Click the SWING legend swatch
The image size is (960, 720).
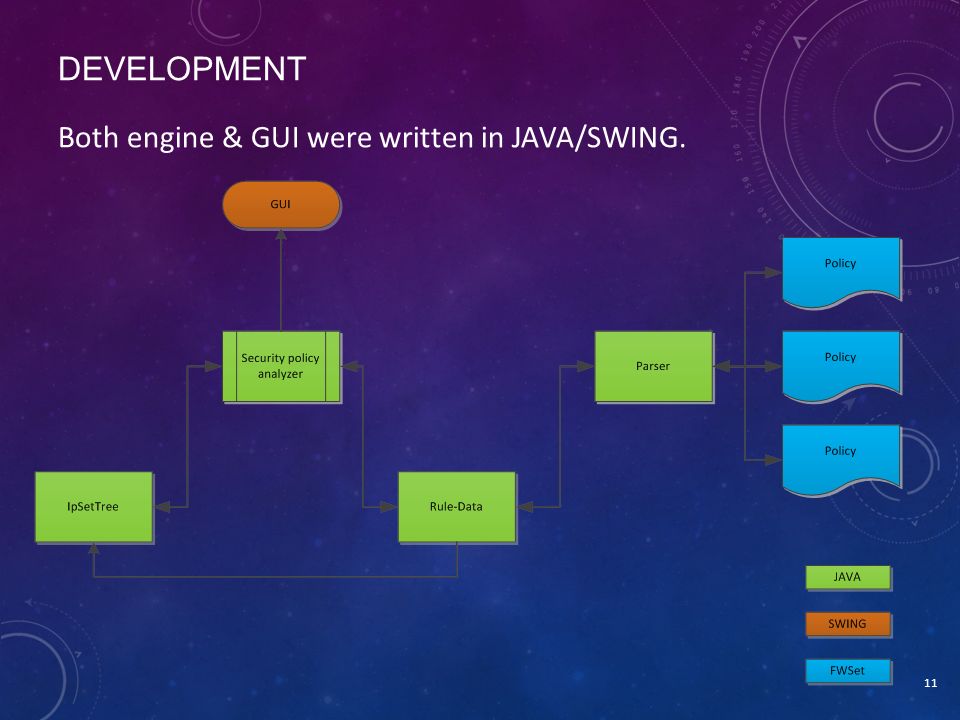[847, 624]
